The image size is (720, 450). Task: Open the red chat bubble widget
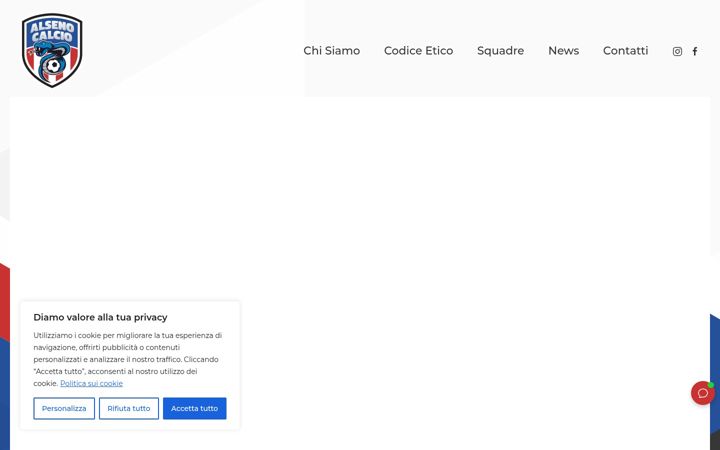703,393
